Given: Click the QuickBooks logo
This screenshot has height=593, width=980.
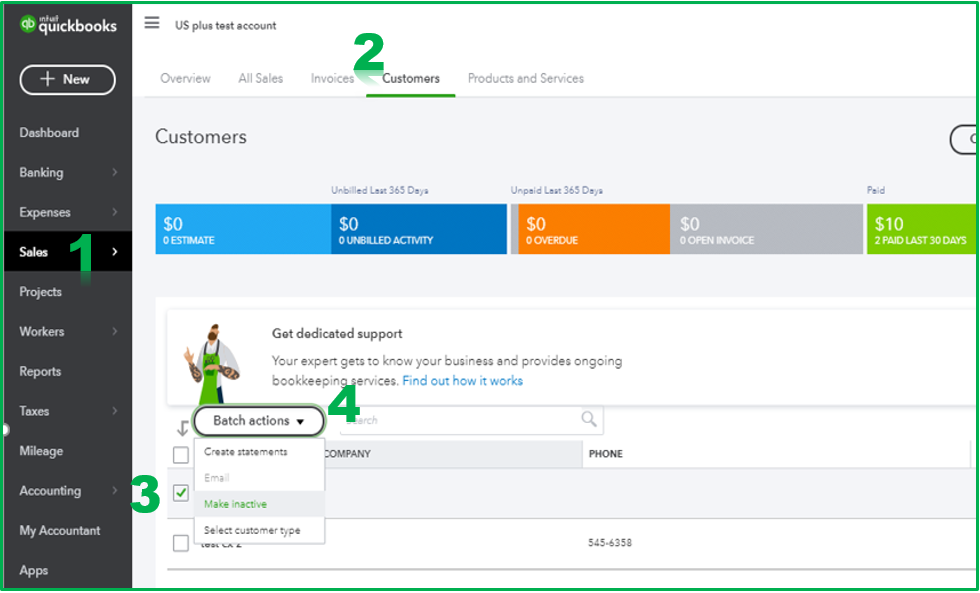Looking at the screenshot, I should [68, 25].
